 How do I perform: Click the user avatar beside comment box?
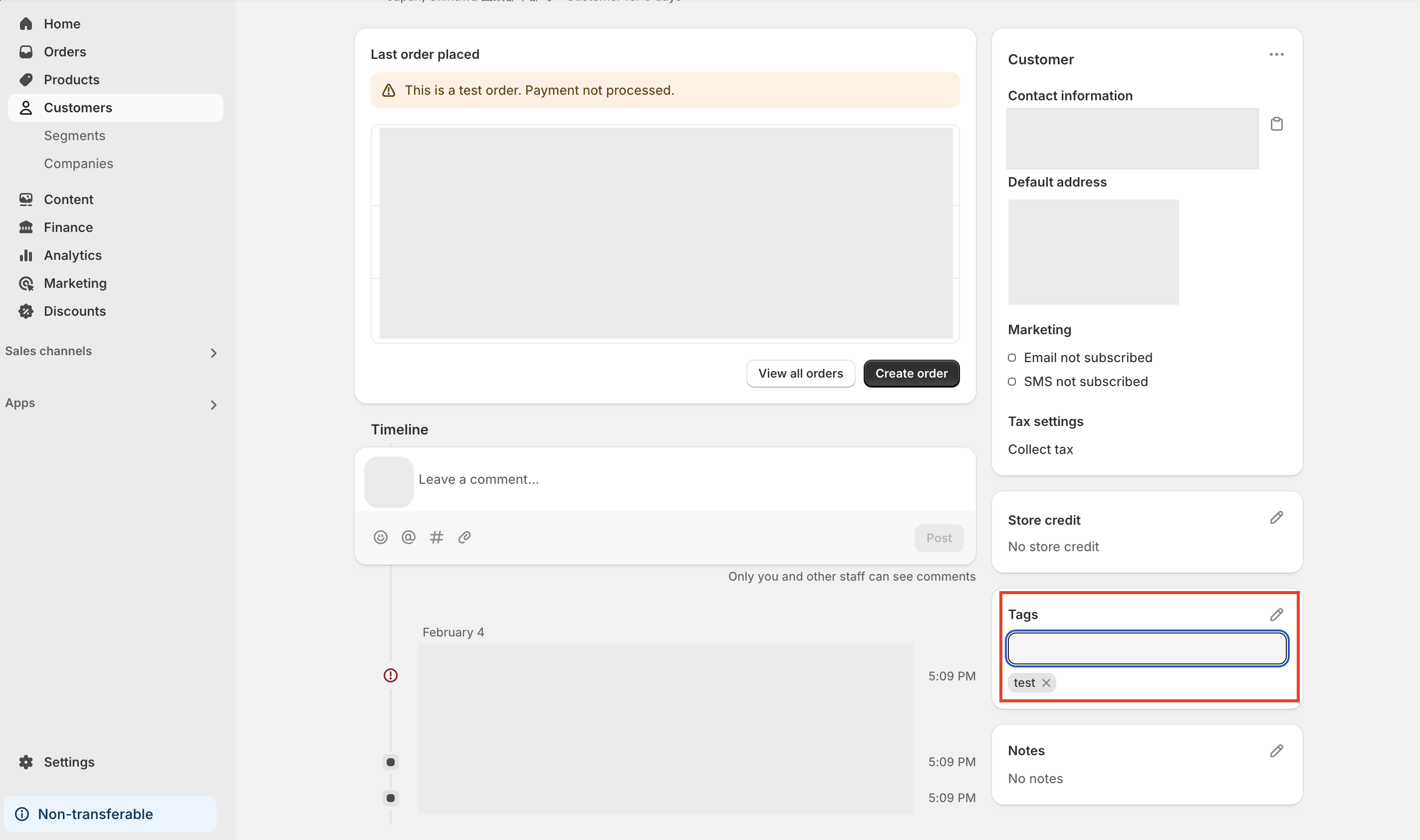388,482
